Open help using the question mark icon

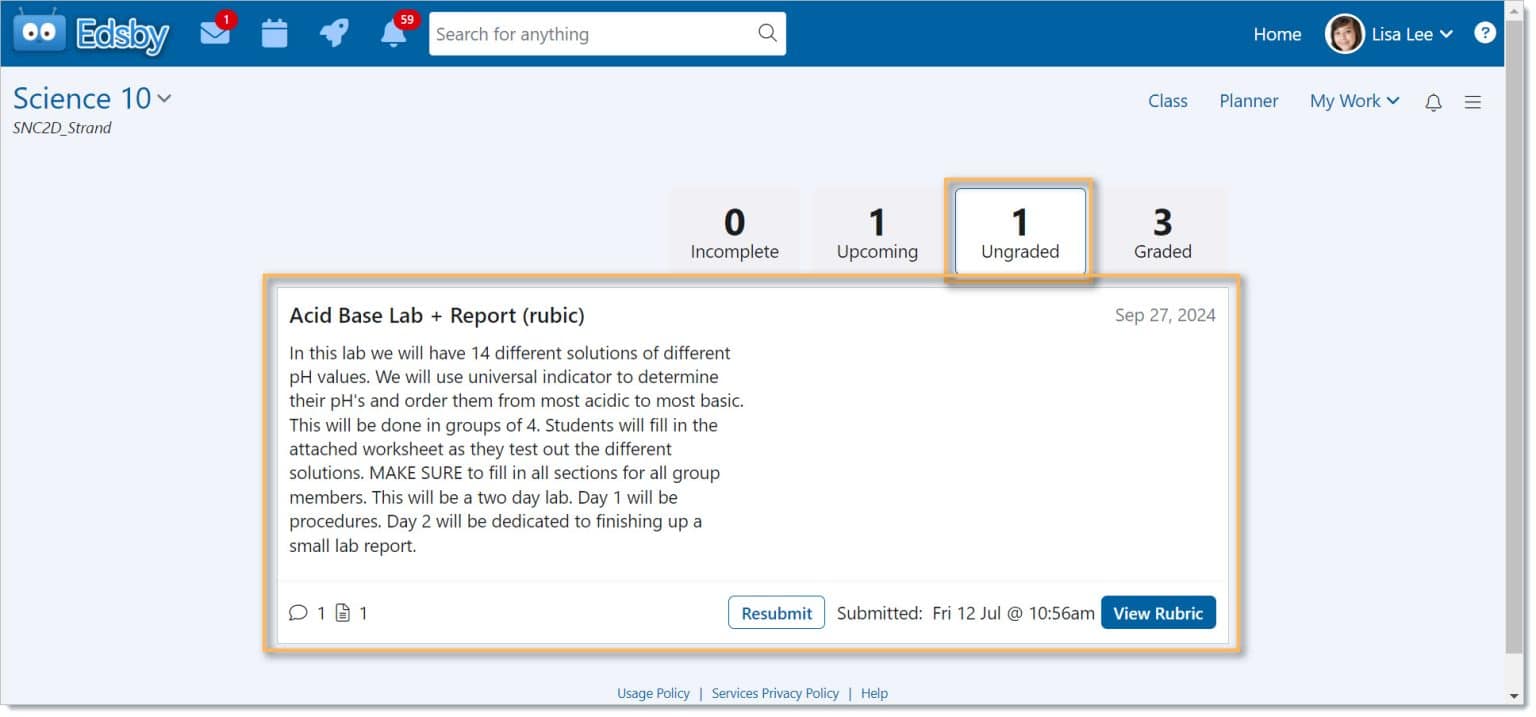(x=1485, y=32)
